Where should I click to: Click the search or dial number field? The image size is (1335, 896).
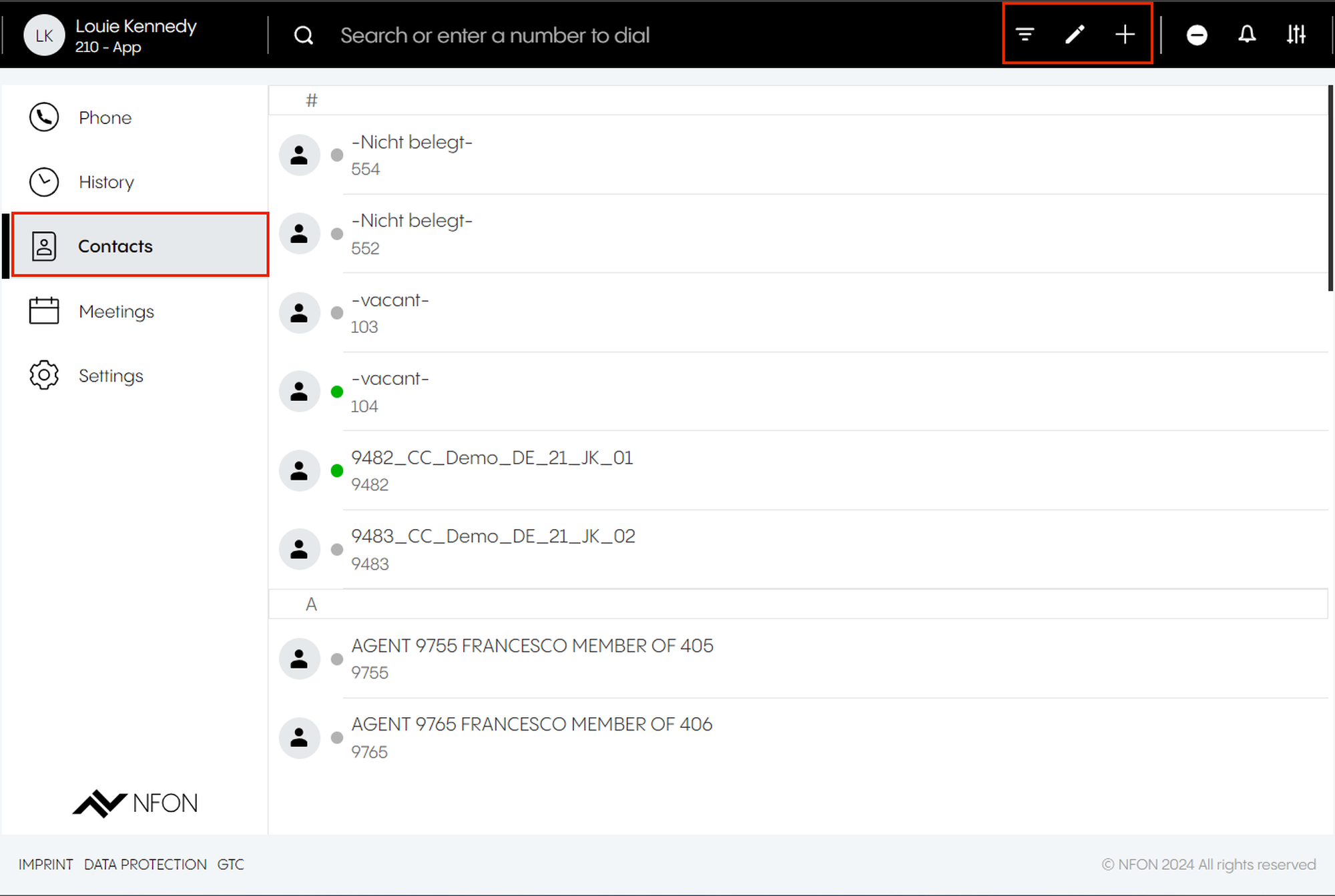pyautogui.click(x=494, y=35)
